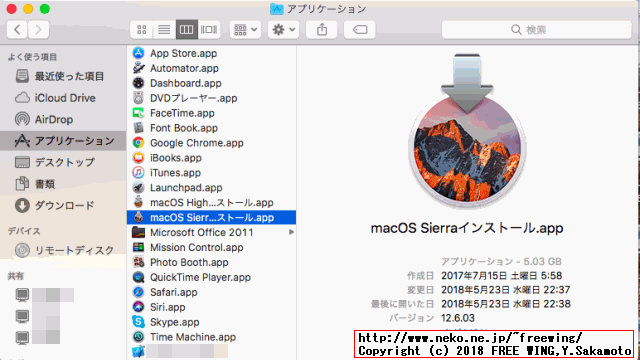The image size is (640, 360).
Task: Select the Google Chrome.app file name
Action: pos(197,143)
